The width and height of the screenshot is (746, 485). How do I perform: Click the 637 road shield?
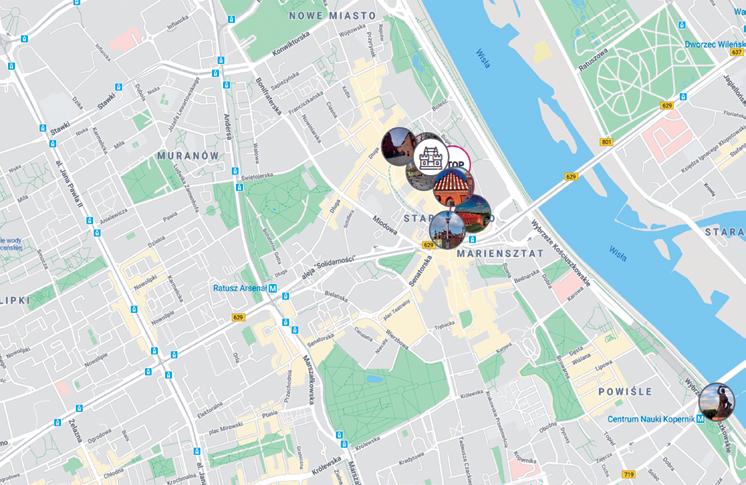(x=737, y=52)
